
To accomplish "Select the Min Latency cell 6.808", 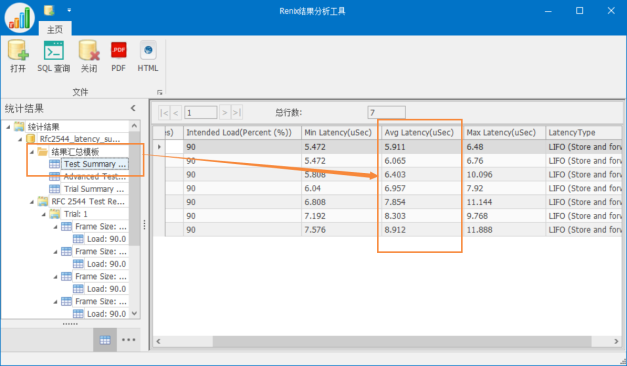I will point(341,202).
